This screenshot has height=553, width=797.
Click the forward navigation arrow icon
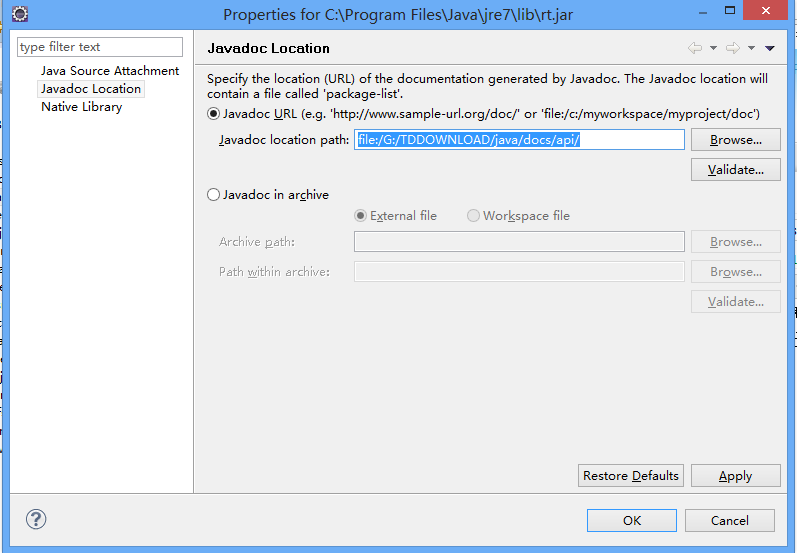click(732, 48)
